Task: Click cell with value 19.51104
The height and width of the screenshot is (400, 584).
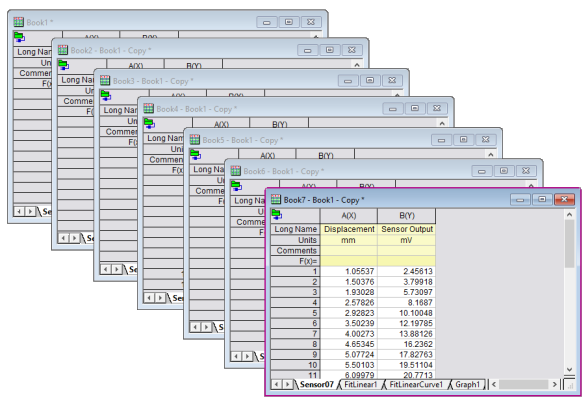Action: [407, 365]
